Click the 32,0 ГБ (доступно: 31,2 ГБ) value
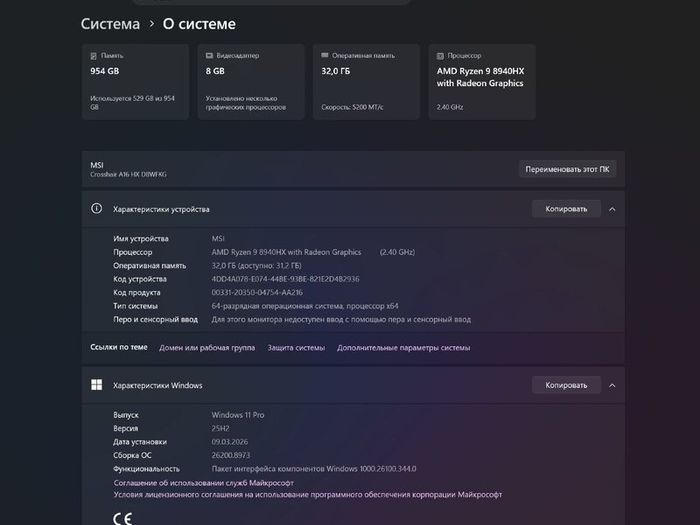 (257, 266)
